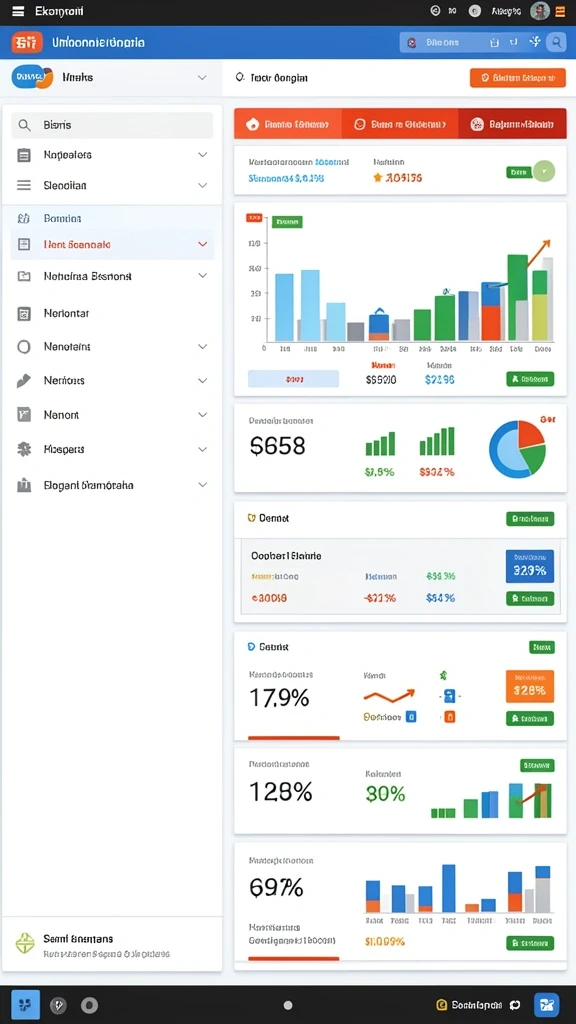Image resolution: width=576 pixels, height=1024 pixels.
Task: Toggle the green switch in summary card
Action: 530,172
